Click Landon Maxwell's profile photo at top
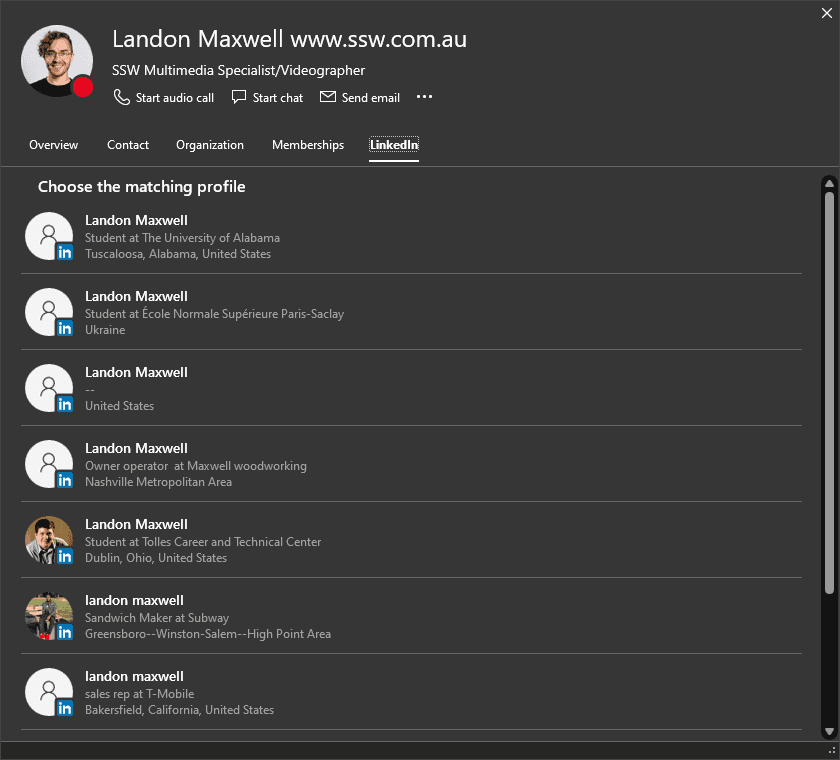840x760 pixels. point(57,61)
